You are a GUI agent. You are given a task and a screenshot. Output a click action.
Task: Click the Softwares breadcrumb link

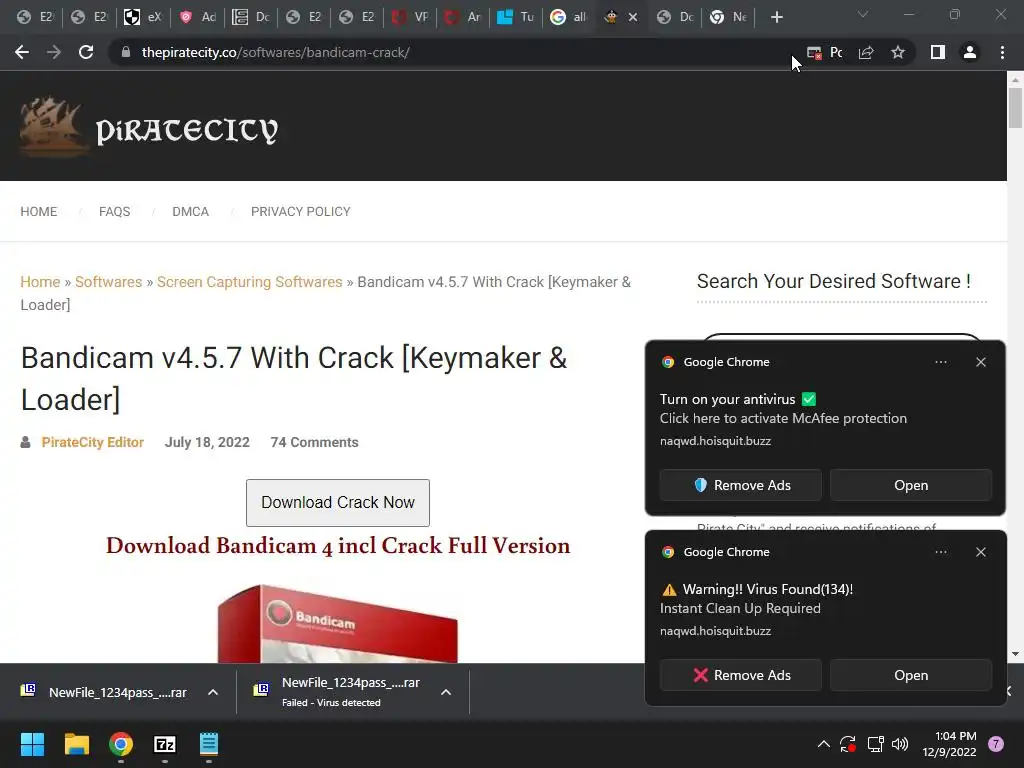tap(108, 281)
